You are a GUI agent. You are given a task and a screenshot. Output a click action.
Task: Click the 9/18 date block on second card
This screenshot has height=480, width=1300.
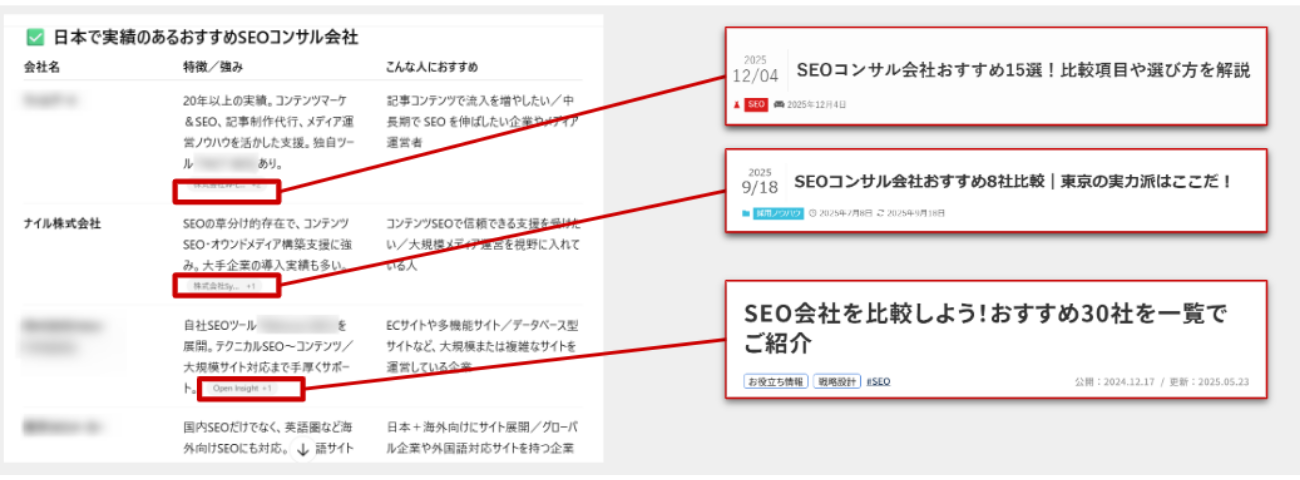759,180
